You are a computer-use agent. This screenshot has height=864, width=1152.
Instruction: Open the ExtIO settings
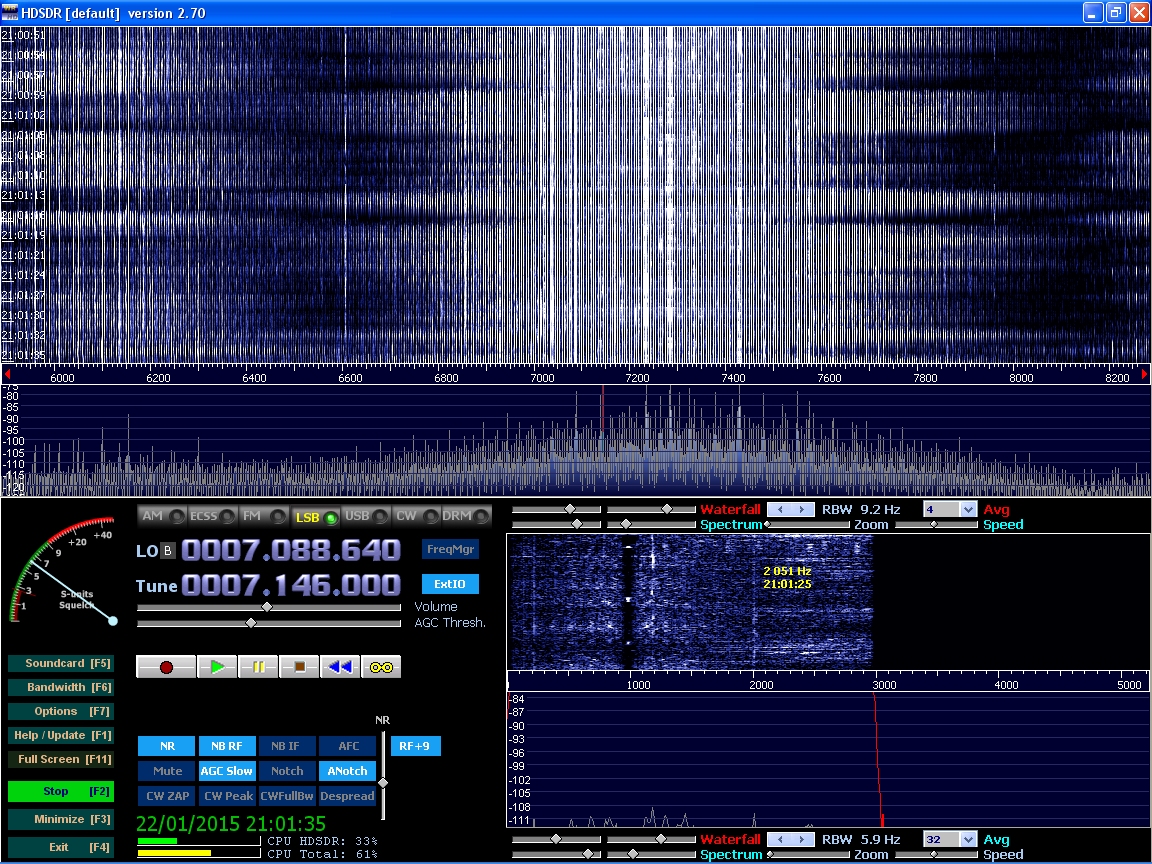450,584
